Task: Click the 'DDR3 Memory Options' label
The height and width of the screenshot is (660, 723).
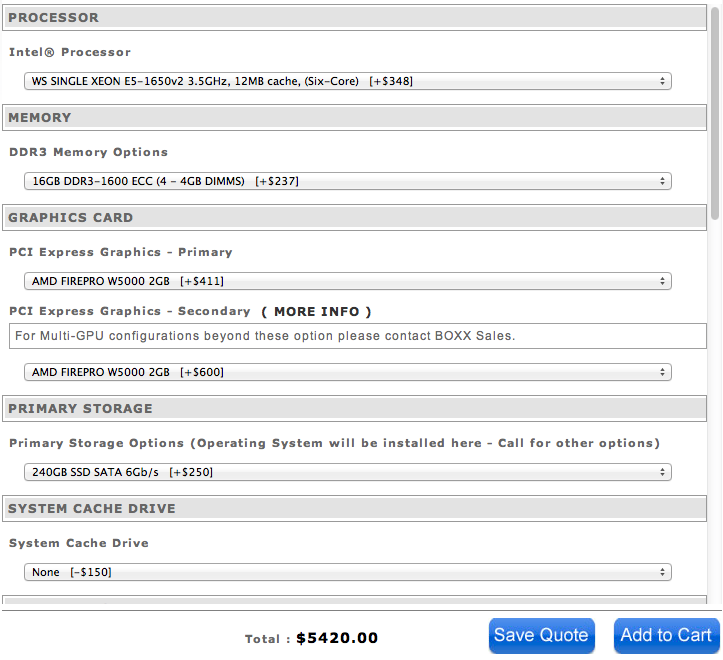Action: 89,152
